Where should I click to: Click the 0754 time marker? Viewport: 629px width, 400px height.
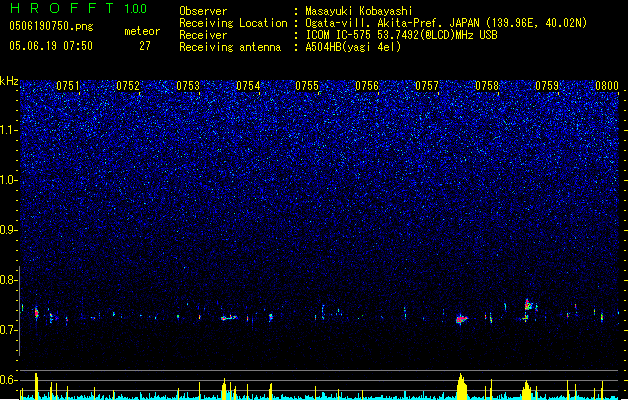[248, 86]
